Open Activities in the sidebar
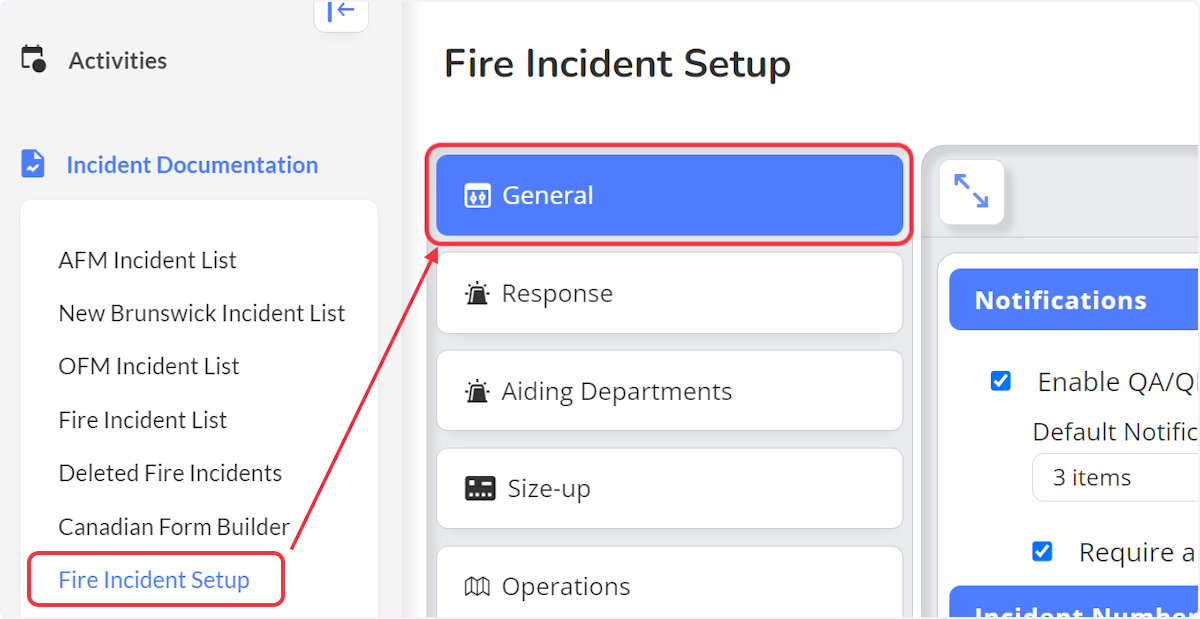 point(118,60)
